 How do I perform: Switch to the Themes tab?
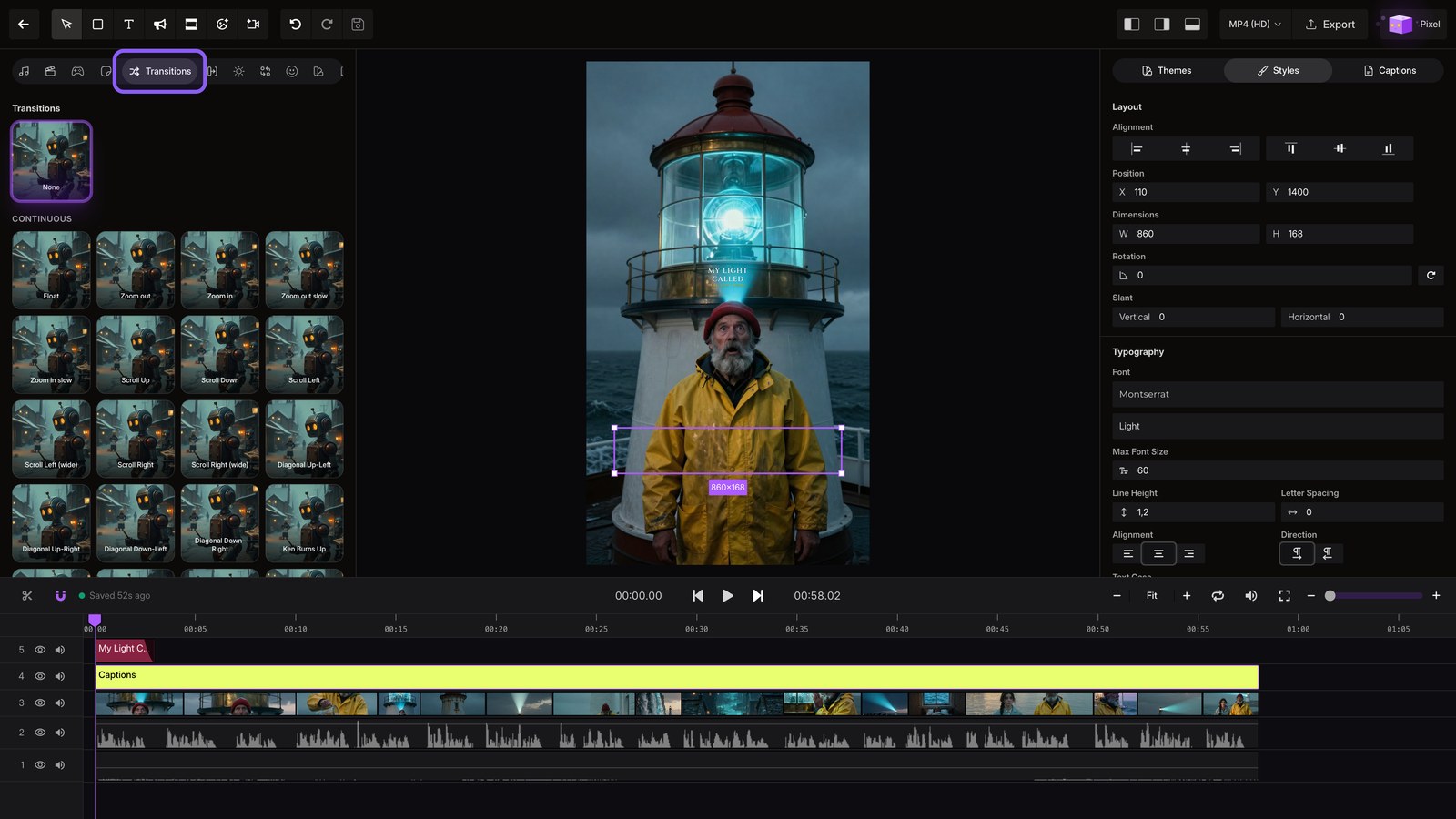[x=1167, y=70]
